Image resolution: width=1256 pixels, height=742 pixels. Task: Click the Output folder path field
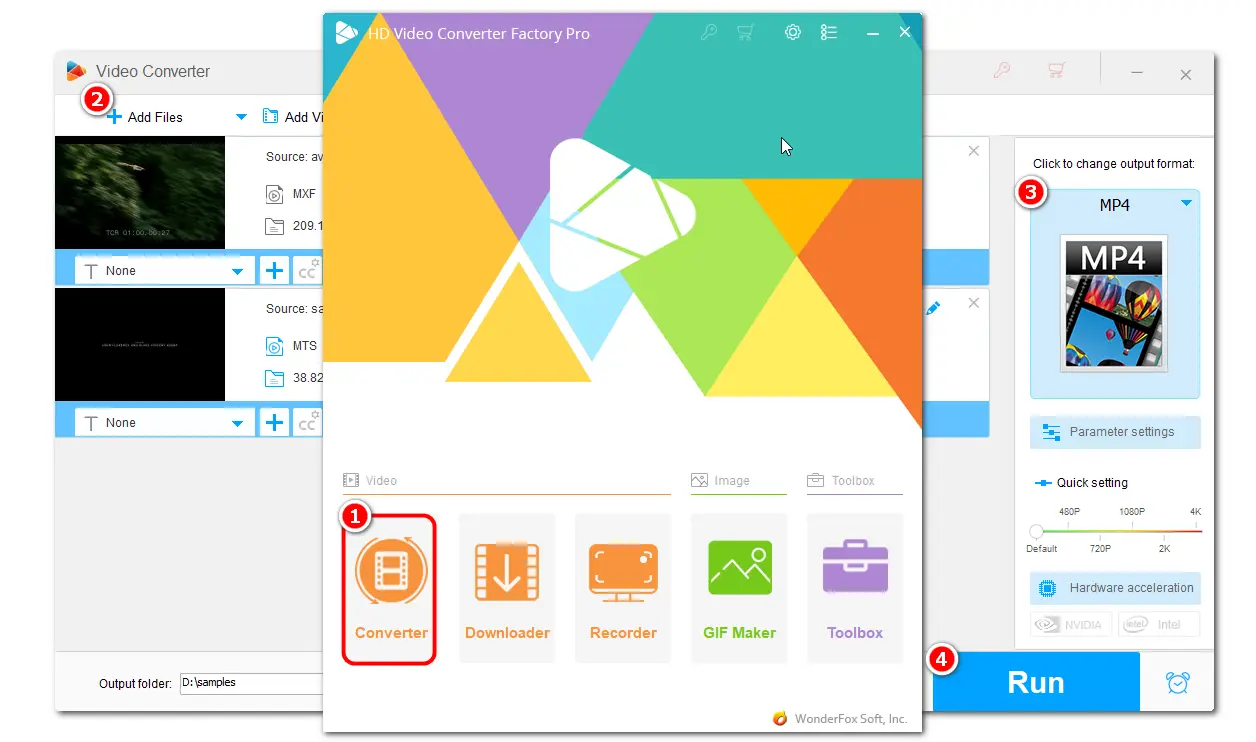(x=251, y=683)
